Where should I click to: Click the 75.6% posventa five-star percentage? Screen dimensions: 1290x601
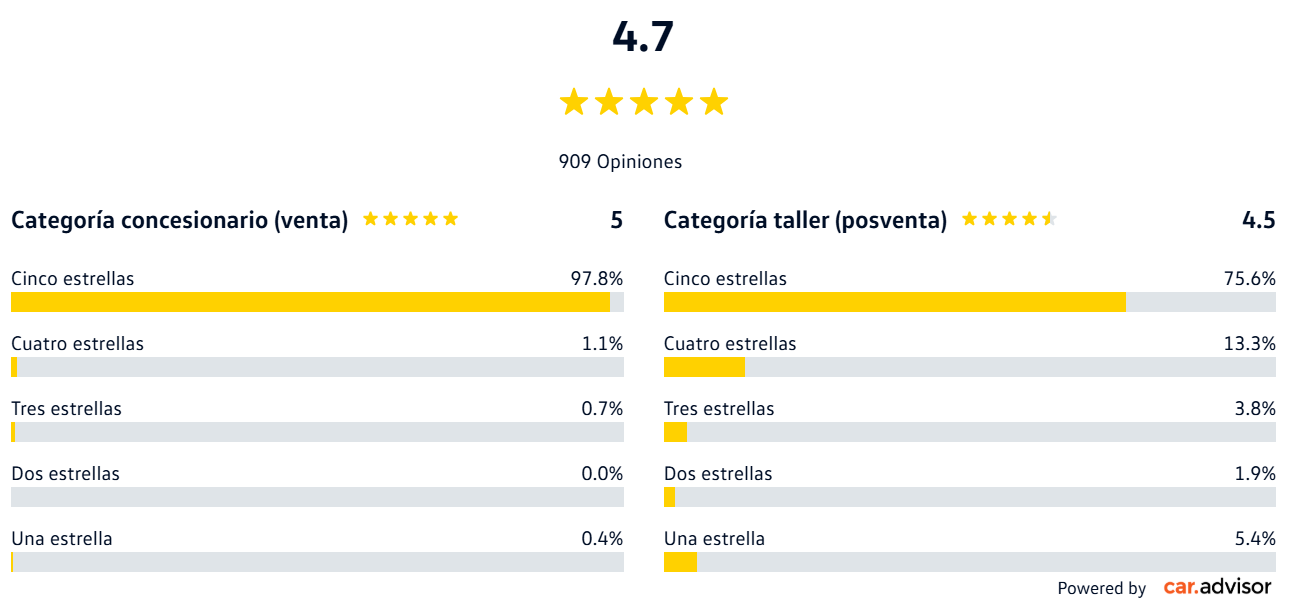(x=1250, y=279)
